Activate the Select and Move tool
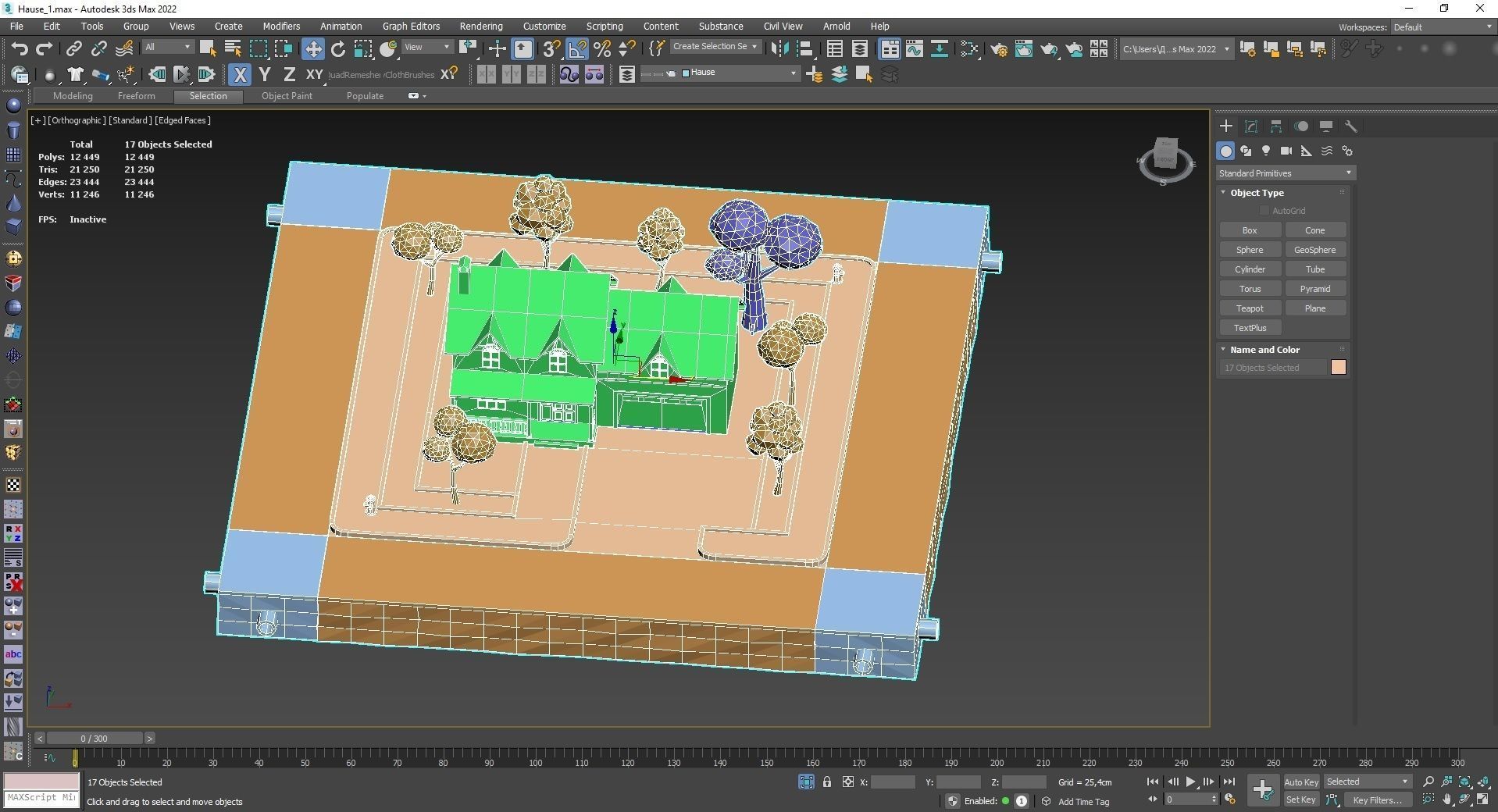This screenshot has height=812, width=1498. click(313, 49)
